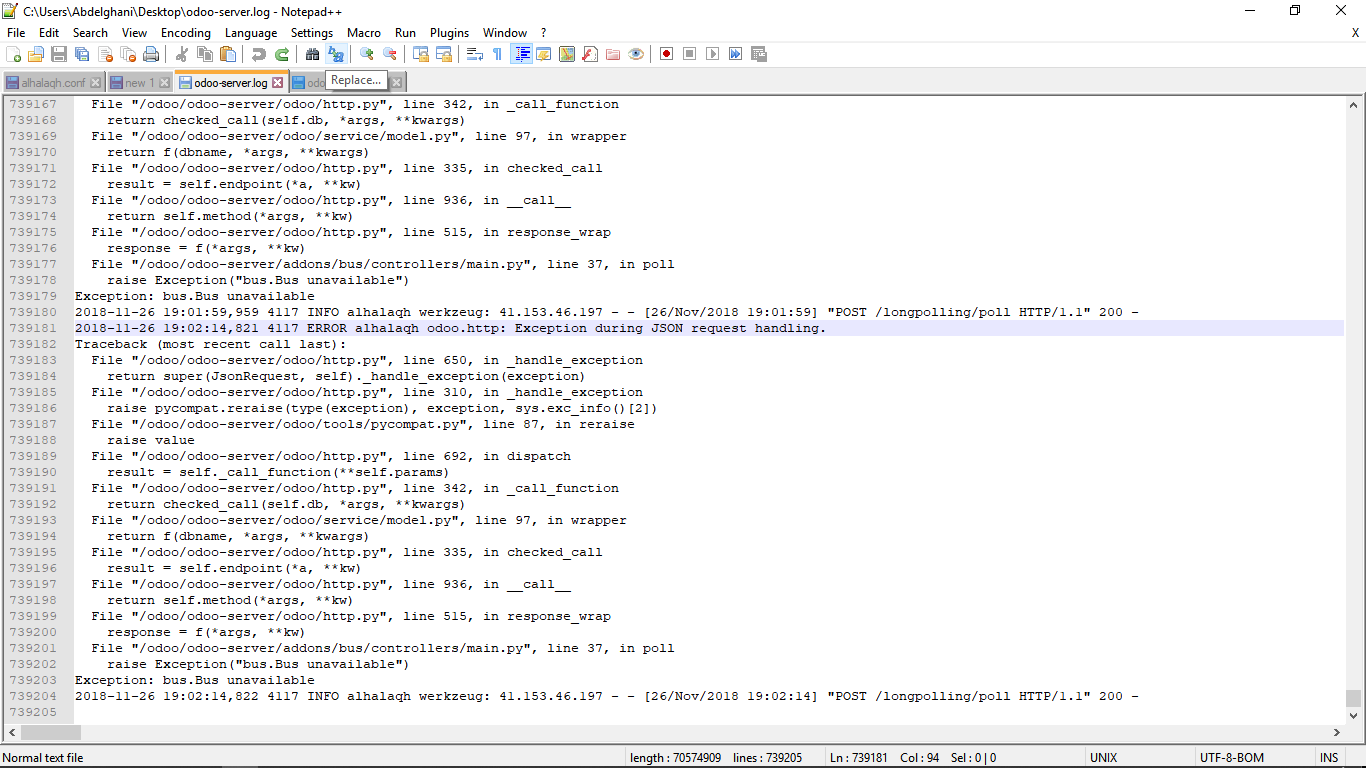Create a new document with the New icon

click(13, 54)
